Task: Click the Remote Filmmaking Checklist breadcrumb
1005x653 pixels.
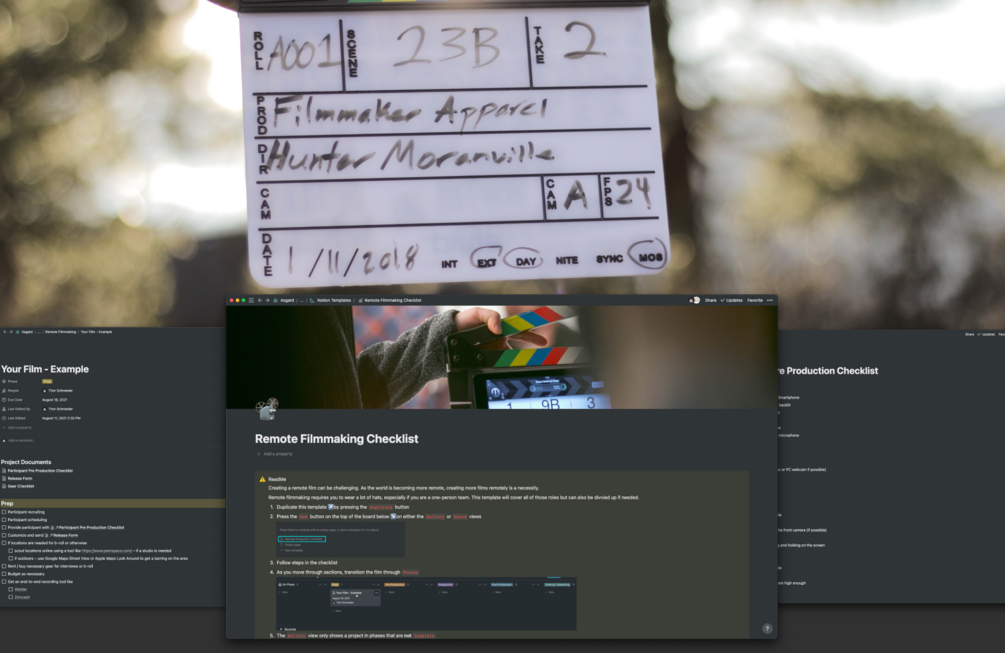Action: pos(393,300)
